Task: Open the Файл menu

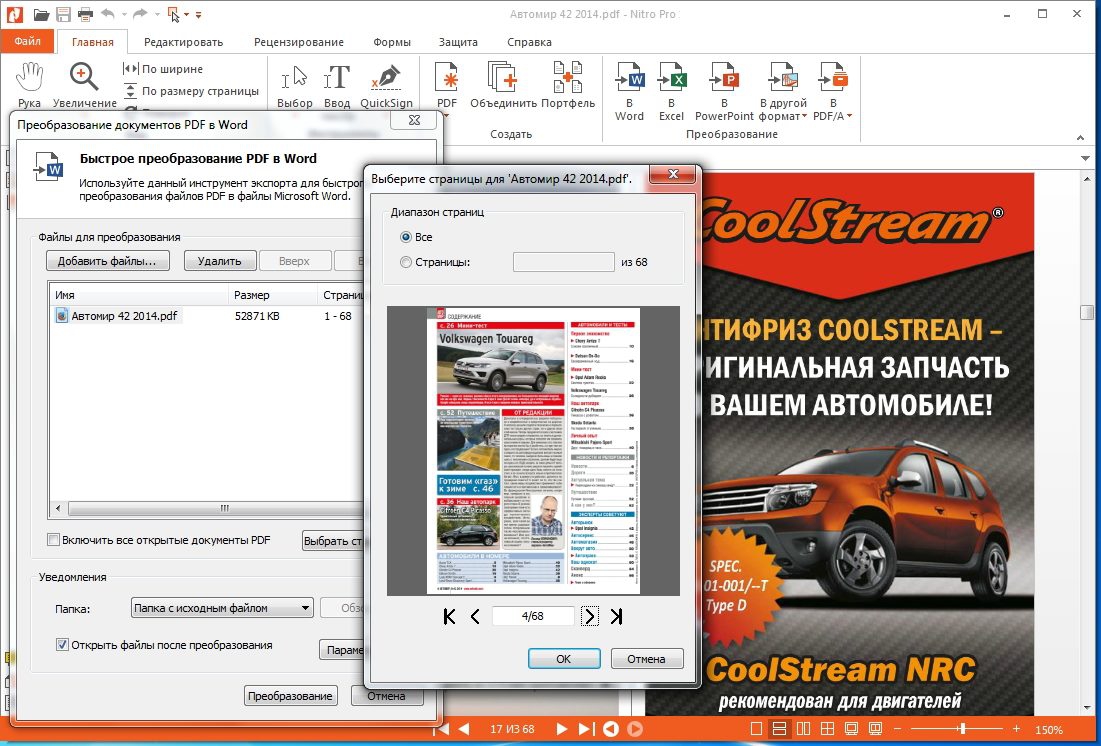Action: (27, 41)
